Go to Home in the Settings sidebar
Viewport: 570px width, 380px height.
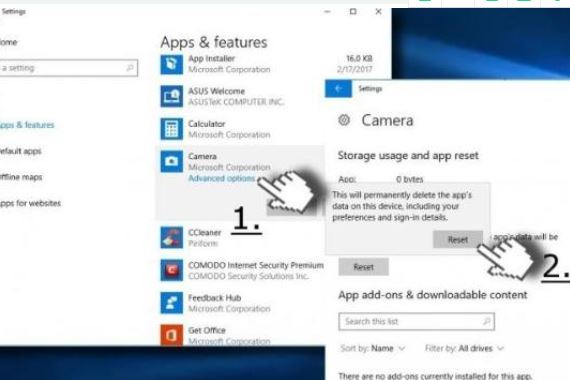point(9,42)
